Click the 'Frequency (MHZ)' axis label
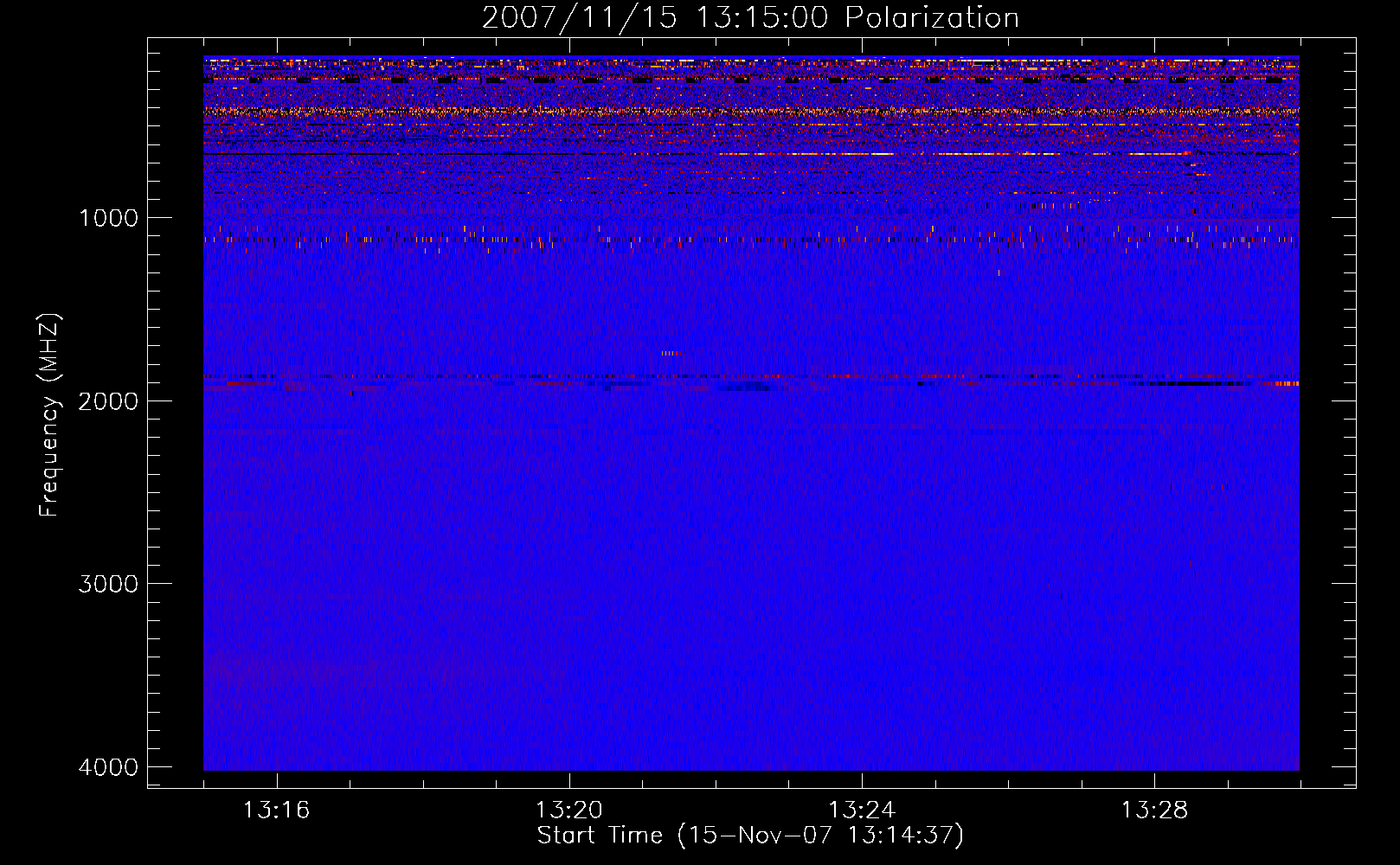 click(49, 415)
